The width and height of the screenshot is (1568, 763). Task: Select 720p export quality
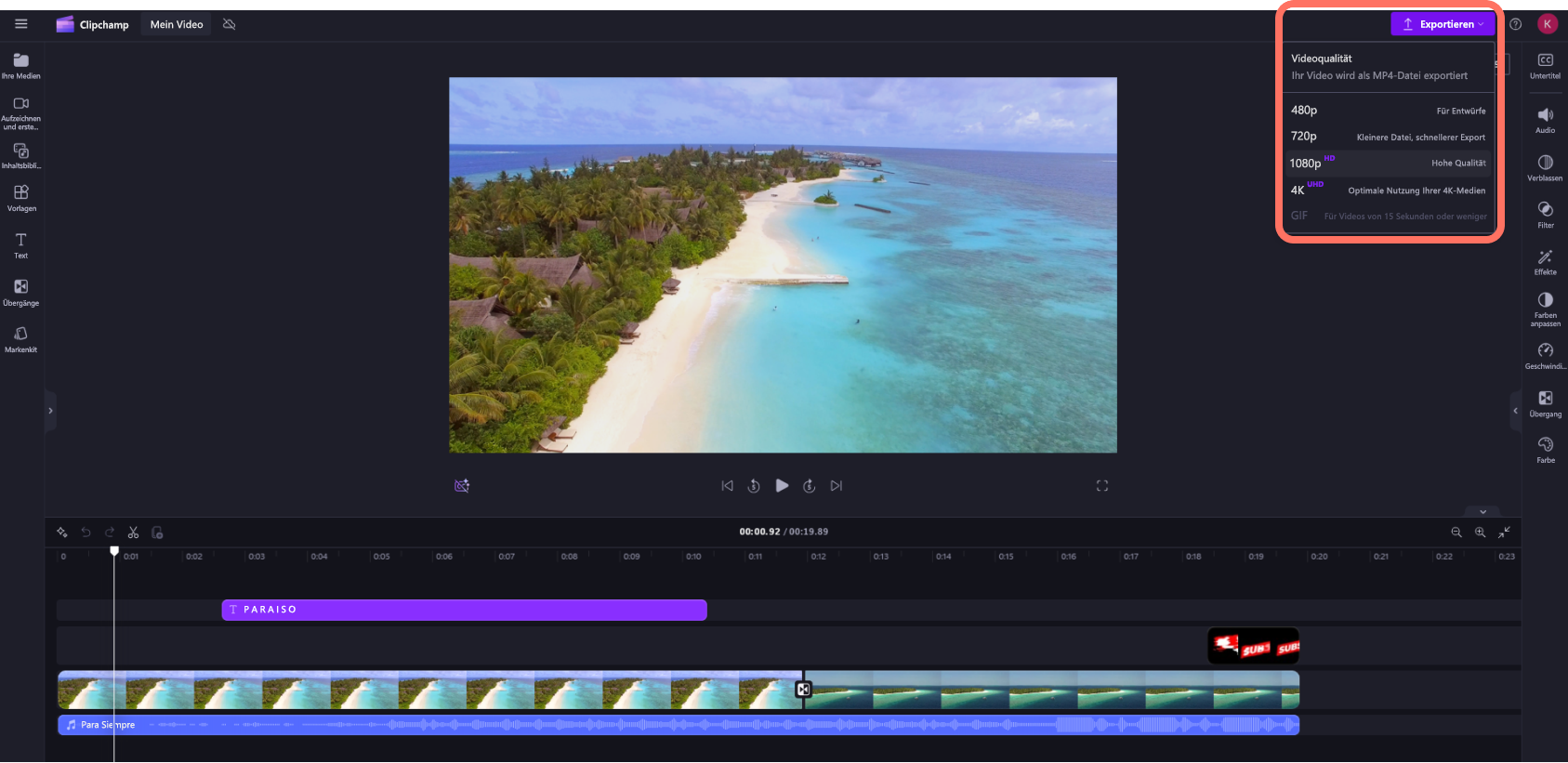[1389, 137]
